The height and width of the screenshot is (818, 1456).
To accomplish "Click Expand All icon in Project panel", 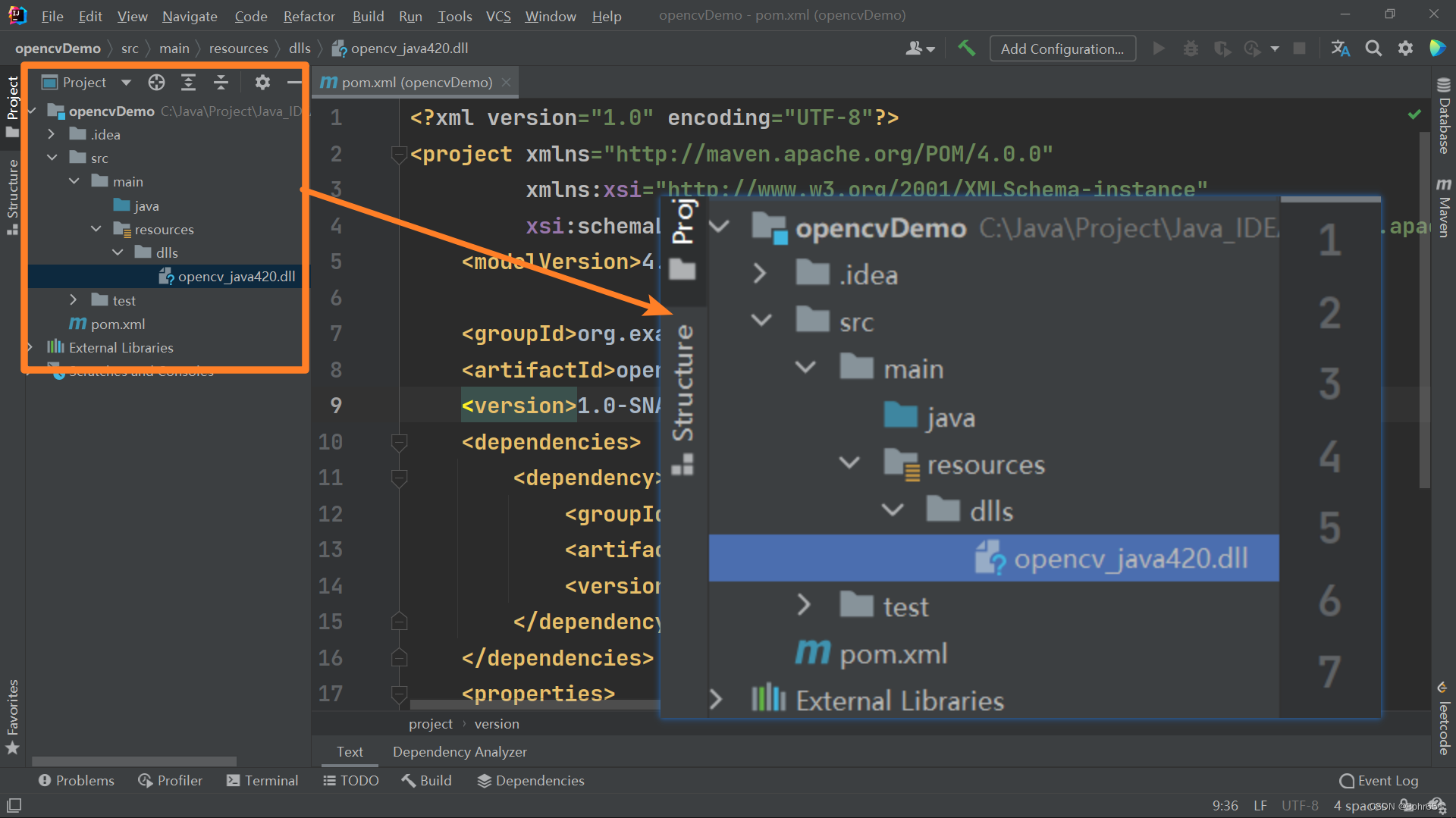I will [x=188, y=83].
